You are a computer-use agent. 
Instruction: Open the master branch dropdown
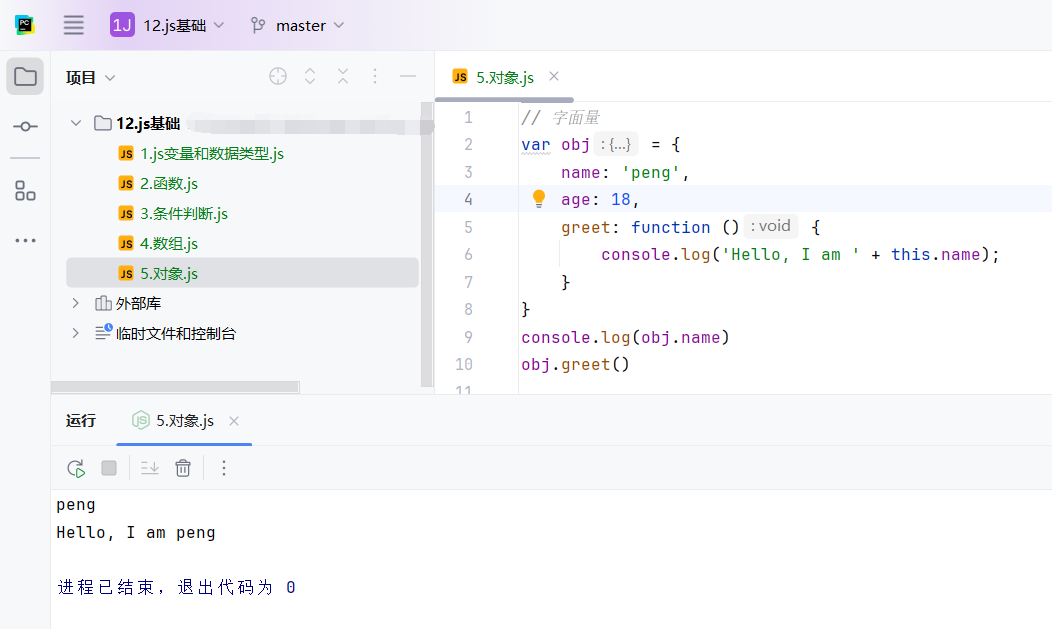[x=297, y=25]
